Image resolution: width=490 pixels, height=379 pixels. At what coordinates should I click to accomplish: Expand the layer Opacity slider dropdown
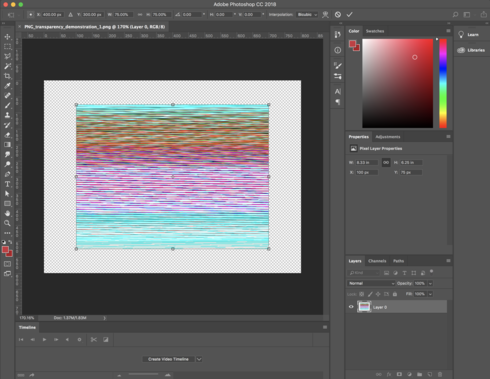coord(430,283)
